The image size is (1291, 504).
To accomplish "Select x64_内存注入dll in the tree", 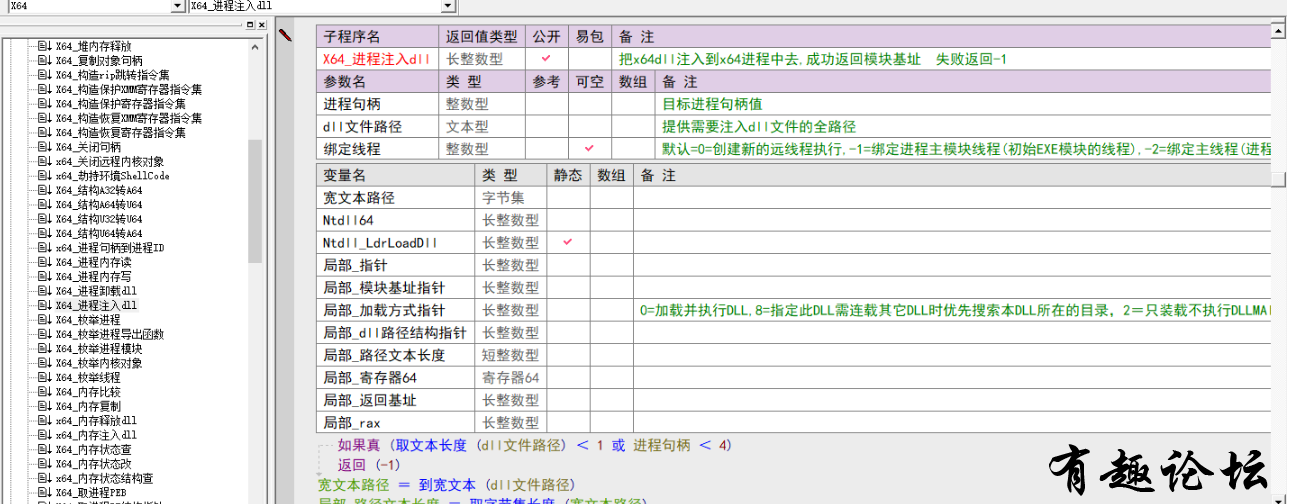I will [96, 435].
